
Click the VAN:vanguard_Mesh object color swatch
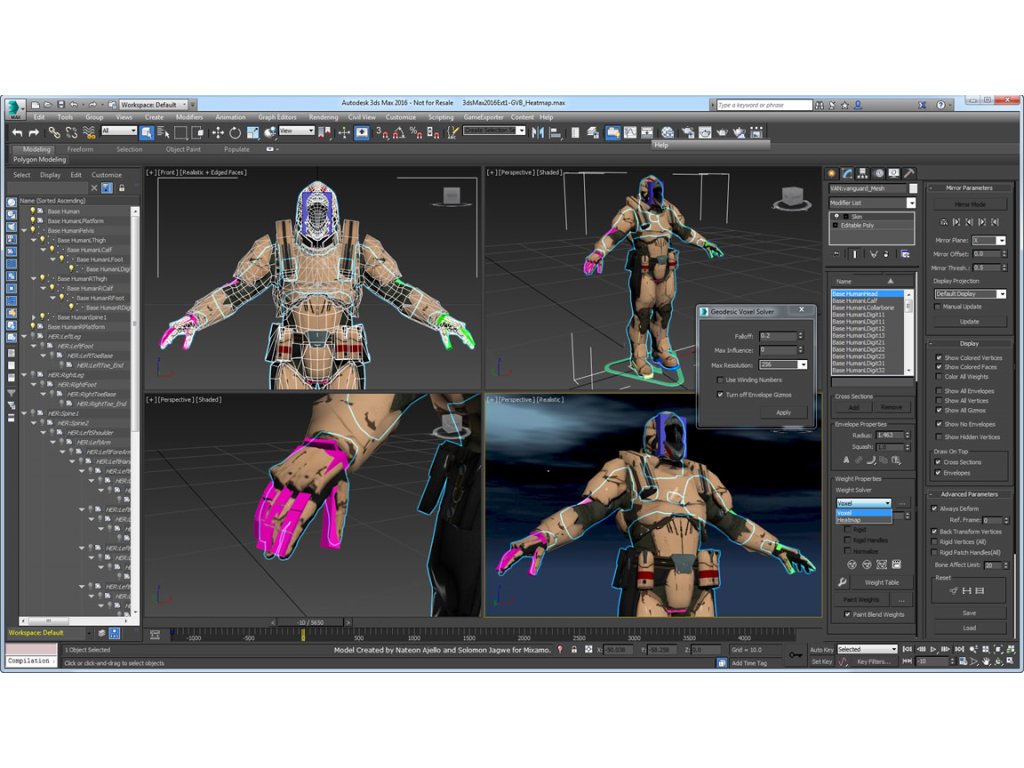coord(912,188)
